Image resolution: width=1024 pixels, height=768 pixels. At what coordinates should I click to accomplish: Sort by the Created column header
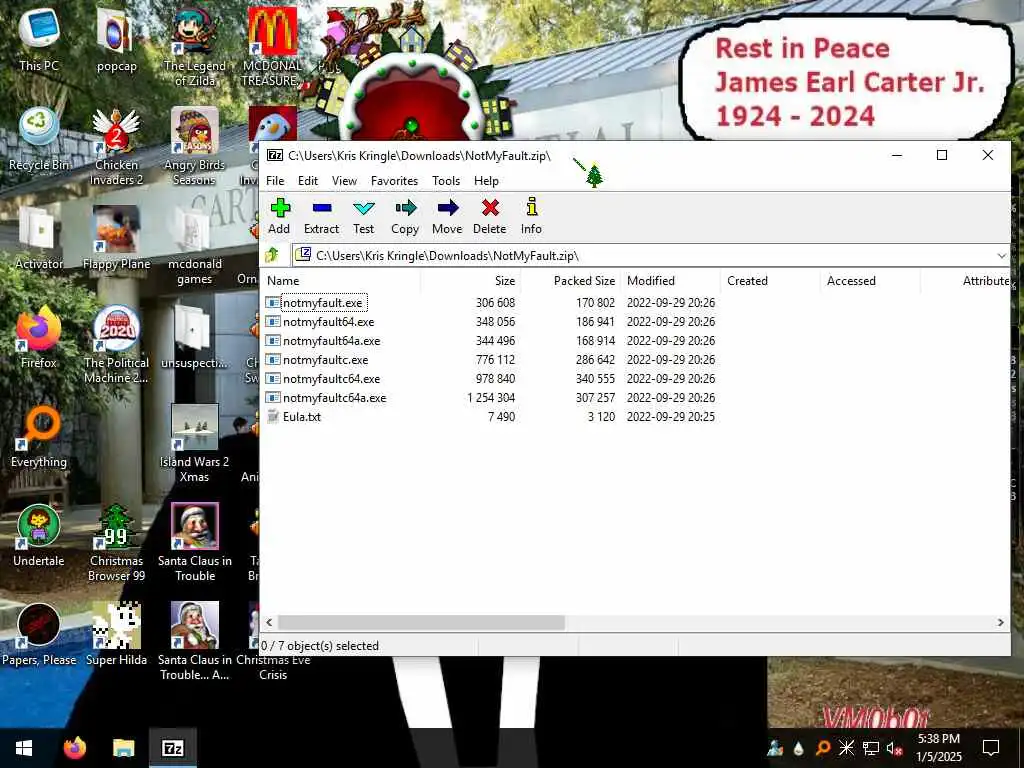(x=771, y=281)
